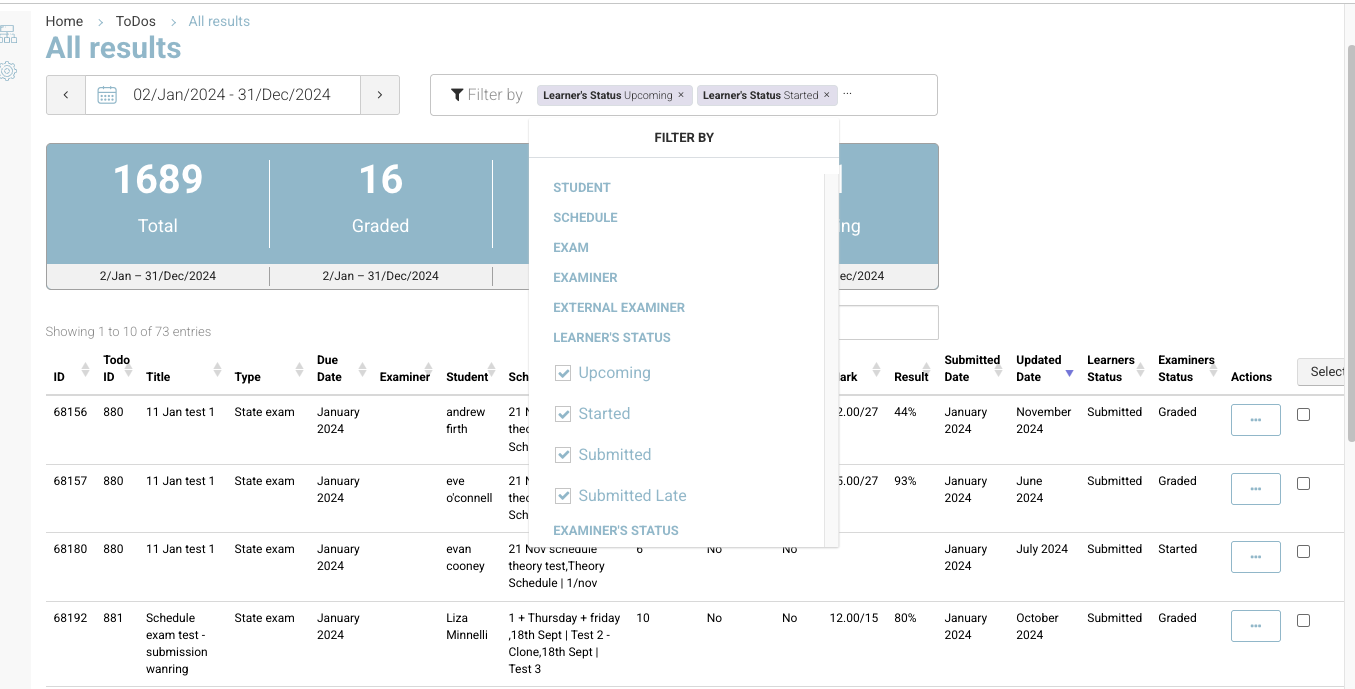The height and width of the screenshot is (689, 1355).
Task: Click the search field above the table
Action: pos(890,322)
